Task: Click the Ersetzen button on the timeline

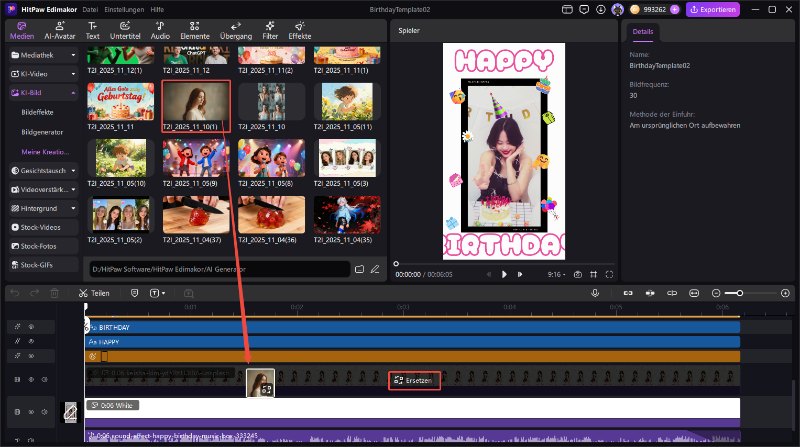Action: coord(415,380)
